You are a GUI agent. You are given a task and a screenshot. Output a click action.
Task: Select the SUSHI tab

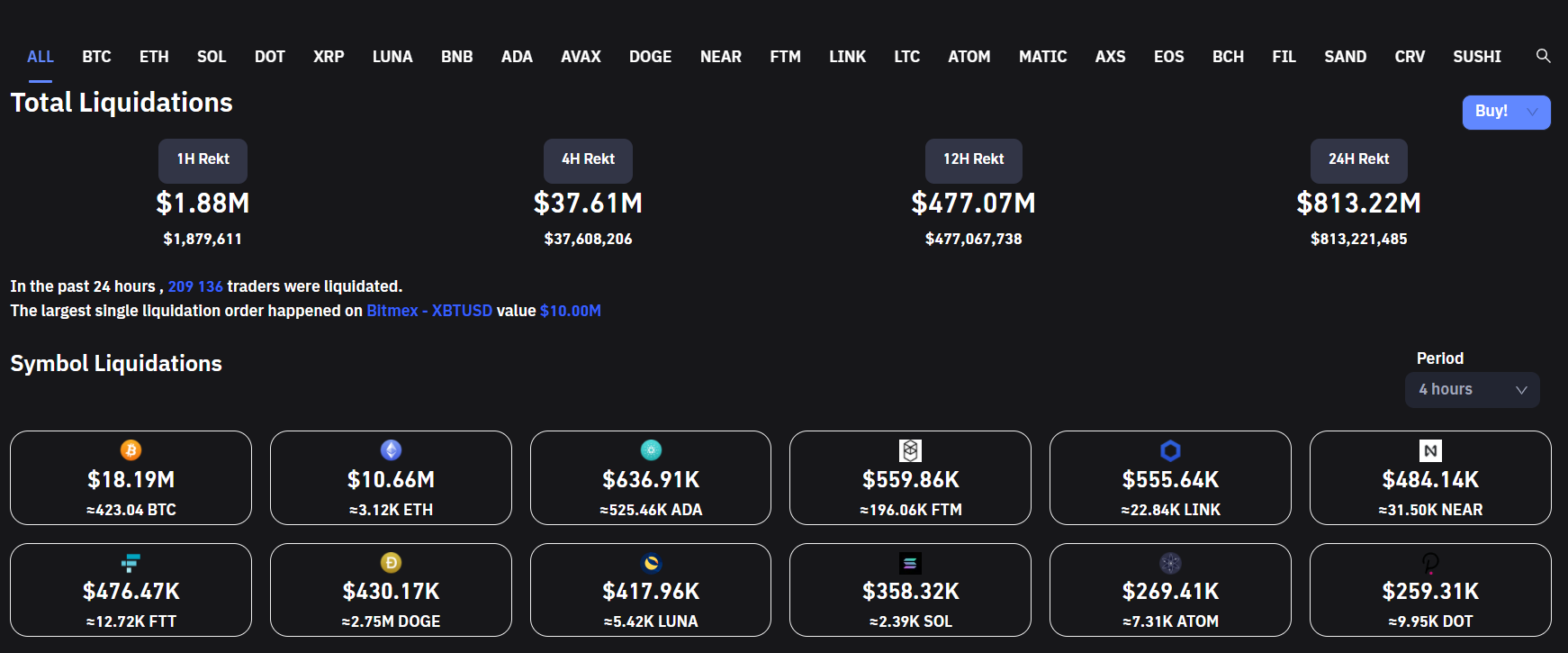(1476, 57)
